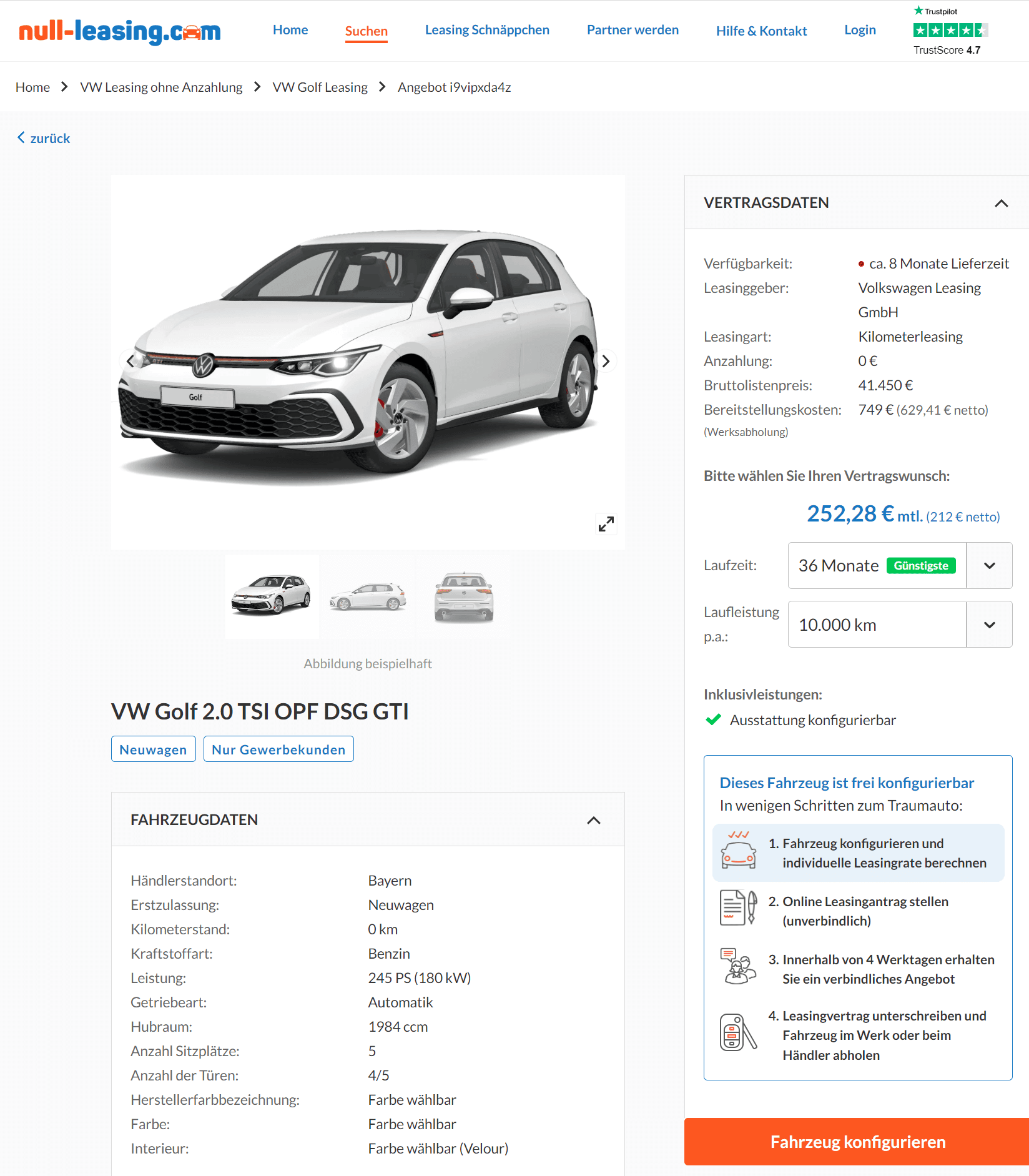
Task: Click the 'Bayern' Händlerstandort value
Action: pos(390,881)
